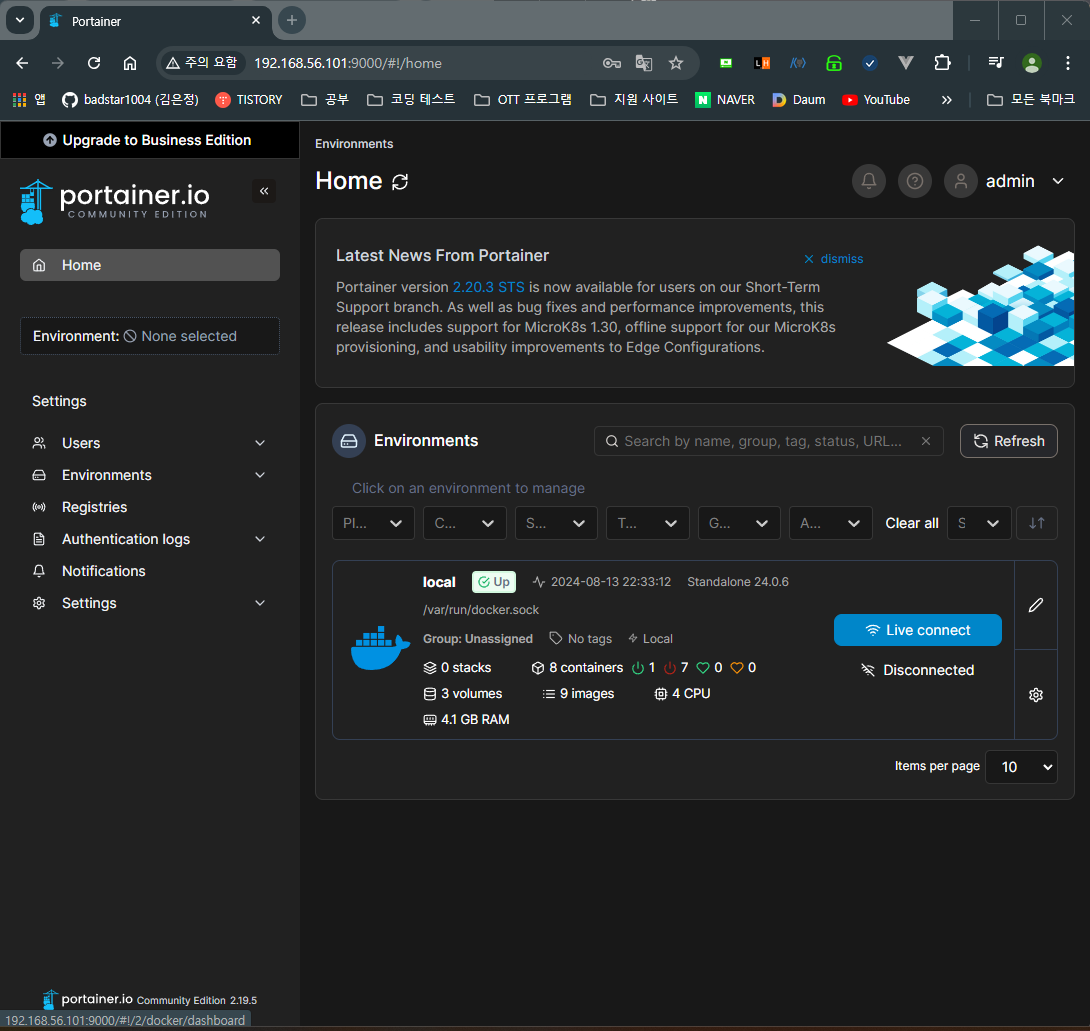
Task: Select Home in the sidebar
Action: coord(149,265)
